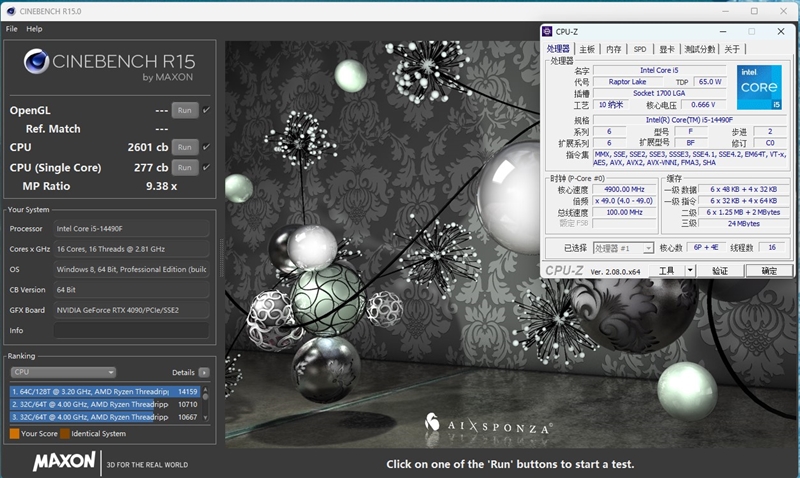This screenshot has height=478, width=800.
Task: Click the CPU score 2601 cb
Action: 147,147
